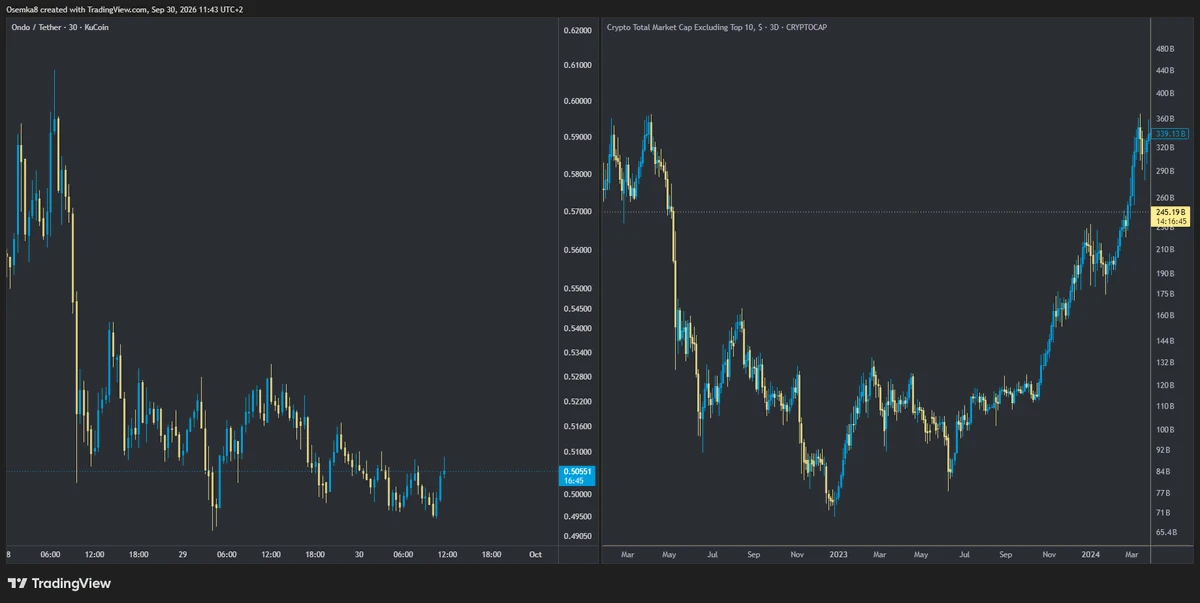Click the 160 B market cap axis label
The image size is (1200, 603).
point(1164,315)
